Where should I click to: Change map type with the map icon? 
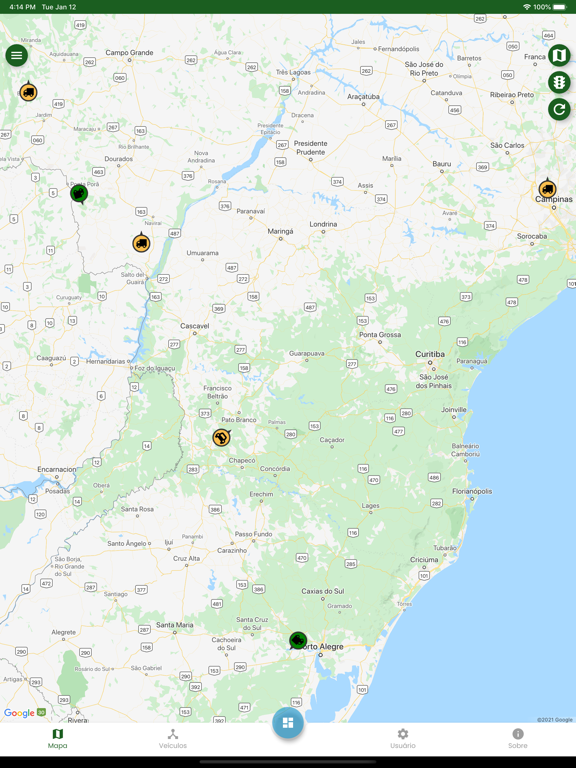click(x=559, y=55)
